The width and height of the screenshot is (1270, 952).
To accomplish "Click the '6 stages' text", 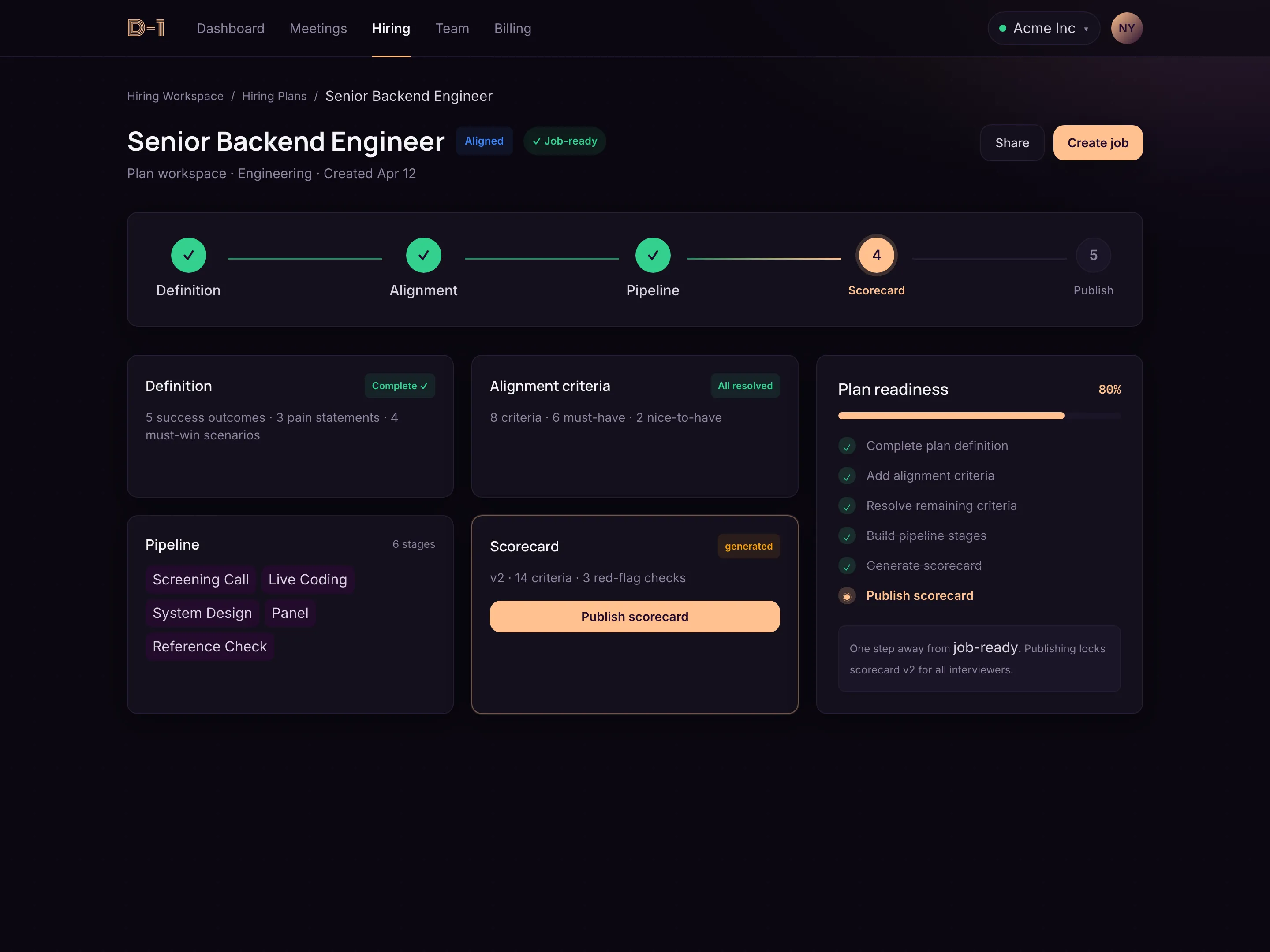I will [x=413, y=544].
